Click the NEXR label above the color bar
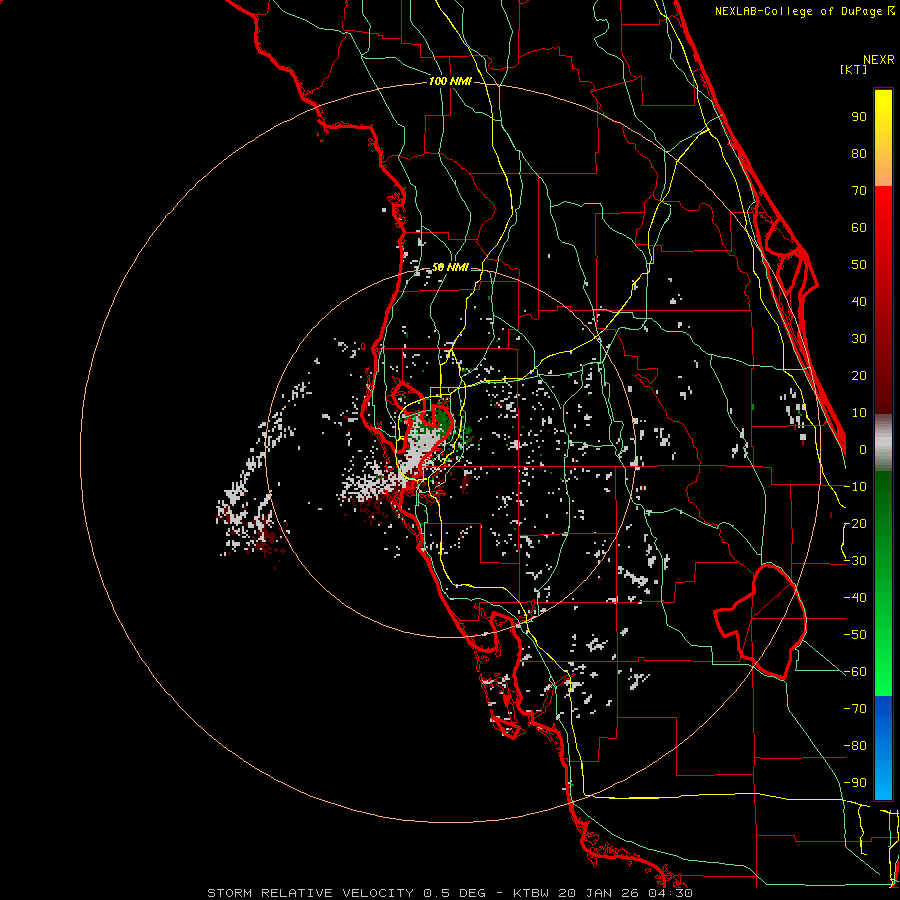Image resolution: width=900 pixels, height=900 pixels. [x=878, y=59]
